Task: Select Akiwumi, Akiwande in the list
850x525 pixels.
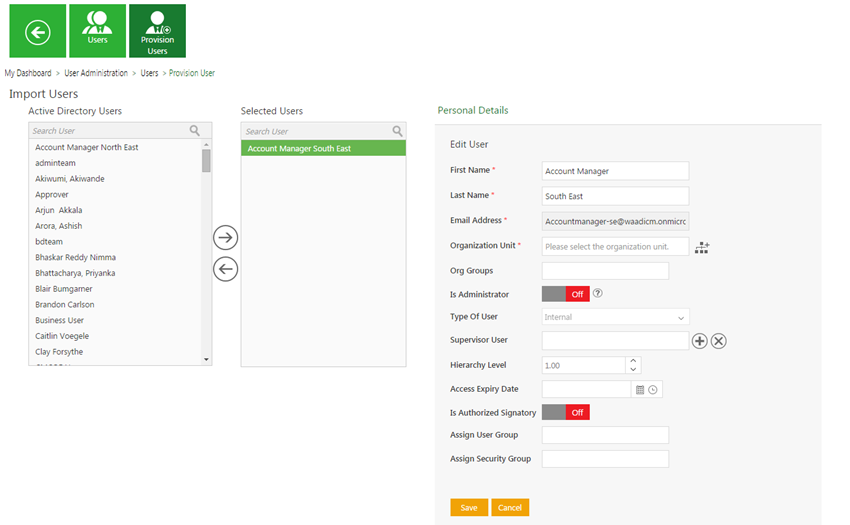Action: 70,178
